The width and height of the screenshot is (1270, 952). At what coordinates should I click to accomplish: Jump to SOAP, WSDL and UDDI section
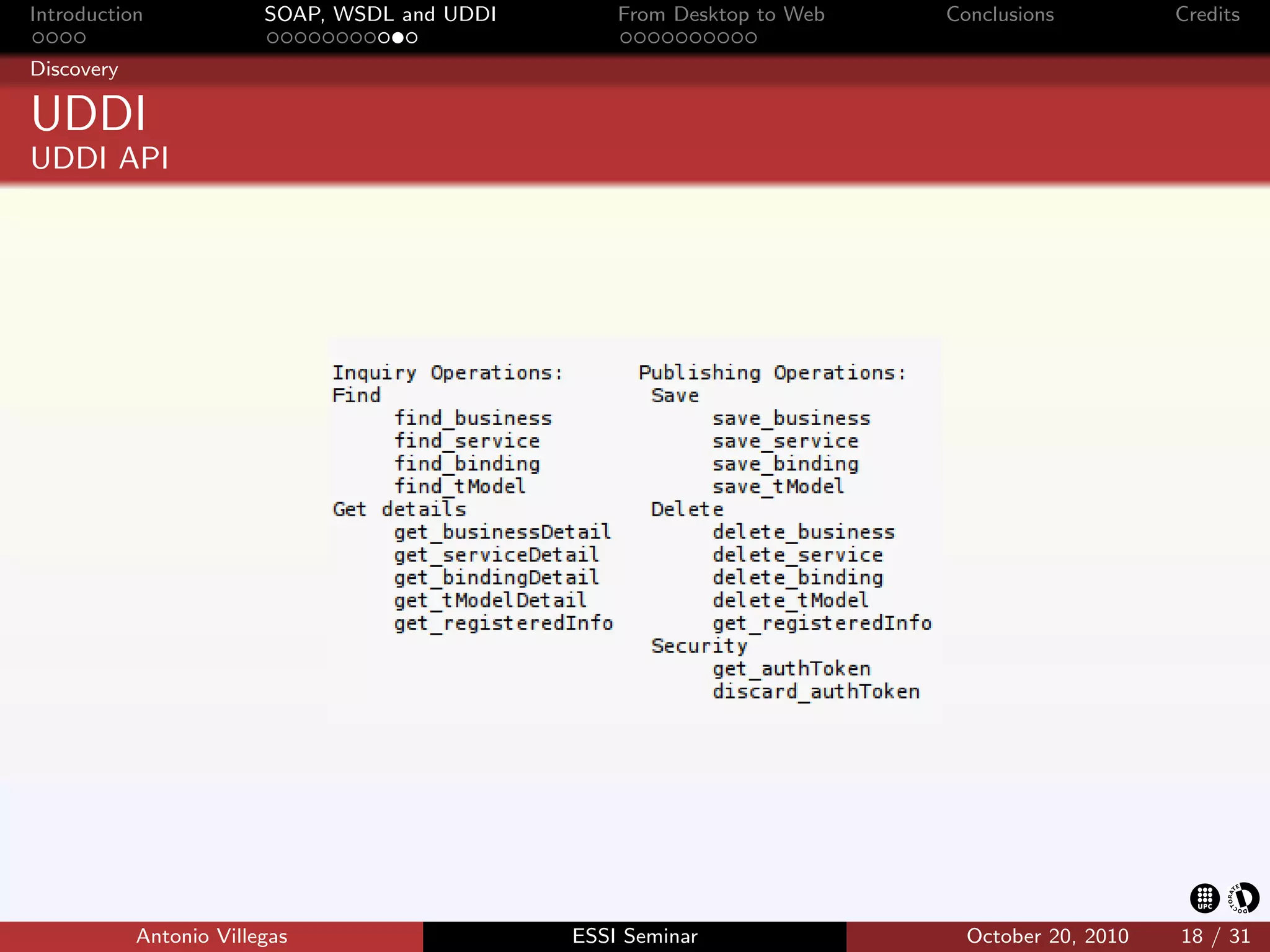click(x=380, y=14)
